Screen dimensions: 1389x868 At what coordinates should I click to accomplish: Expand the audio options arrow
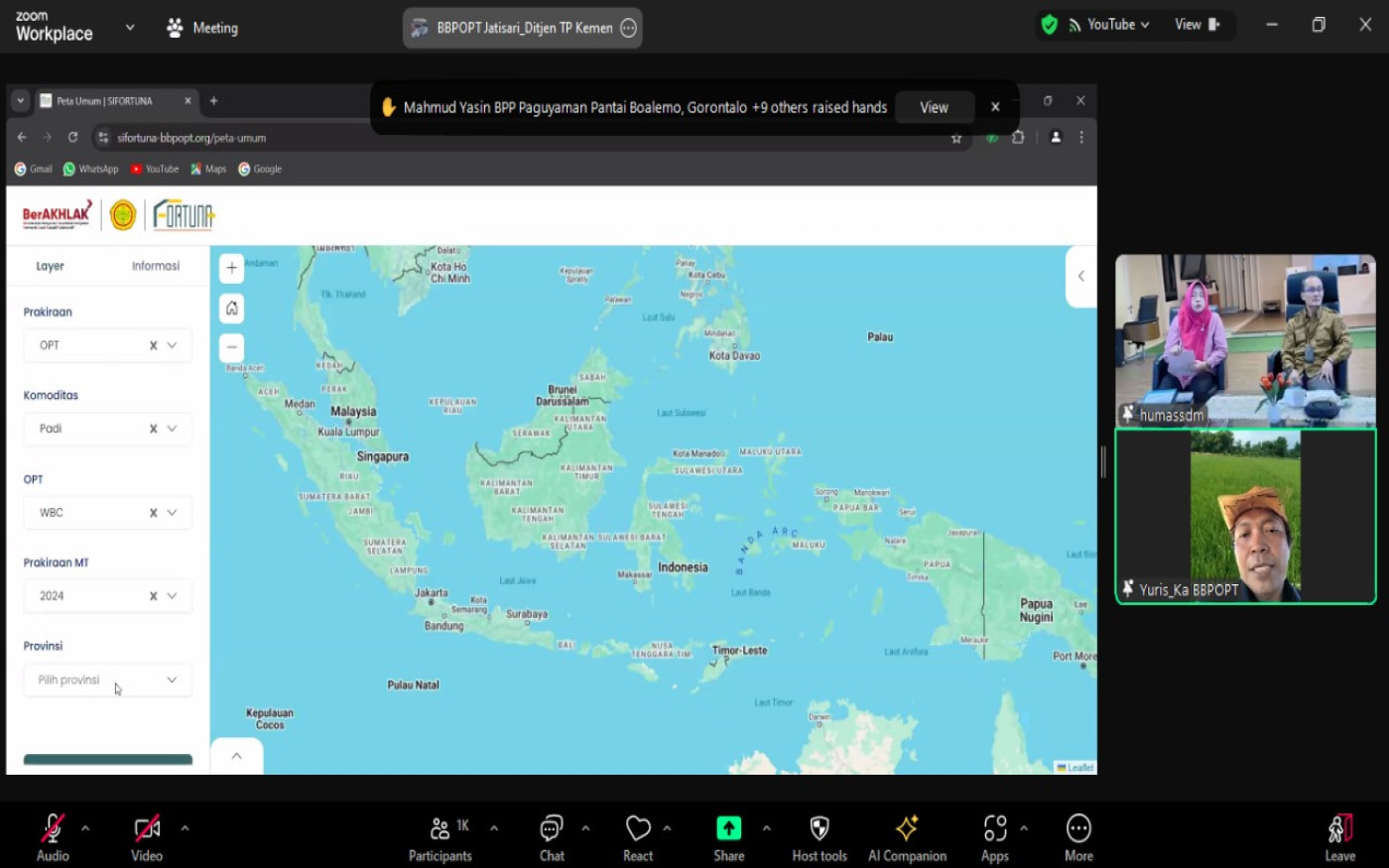pos(85,827)
